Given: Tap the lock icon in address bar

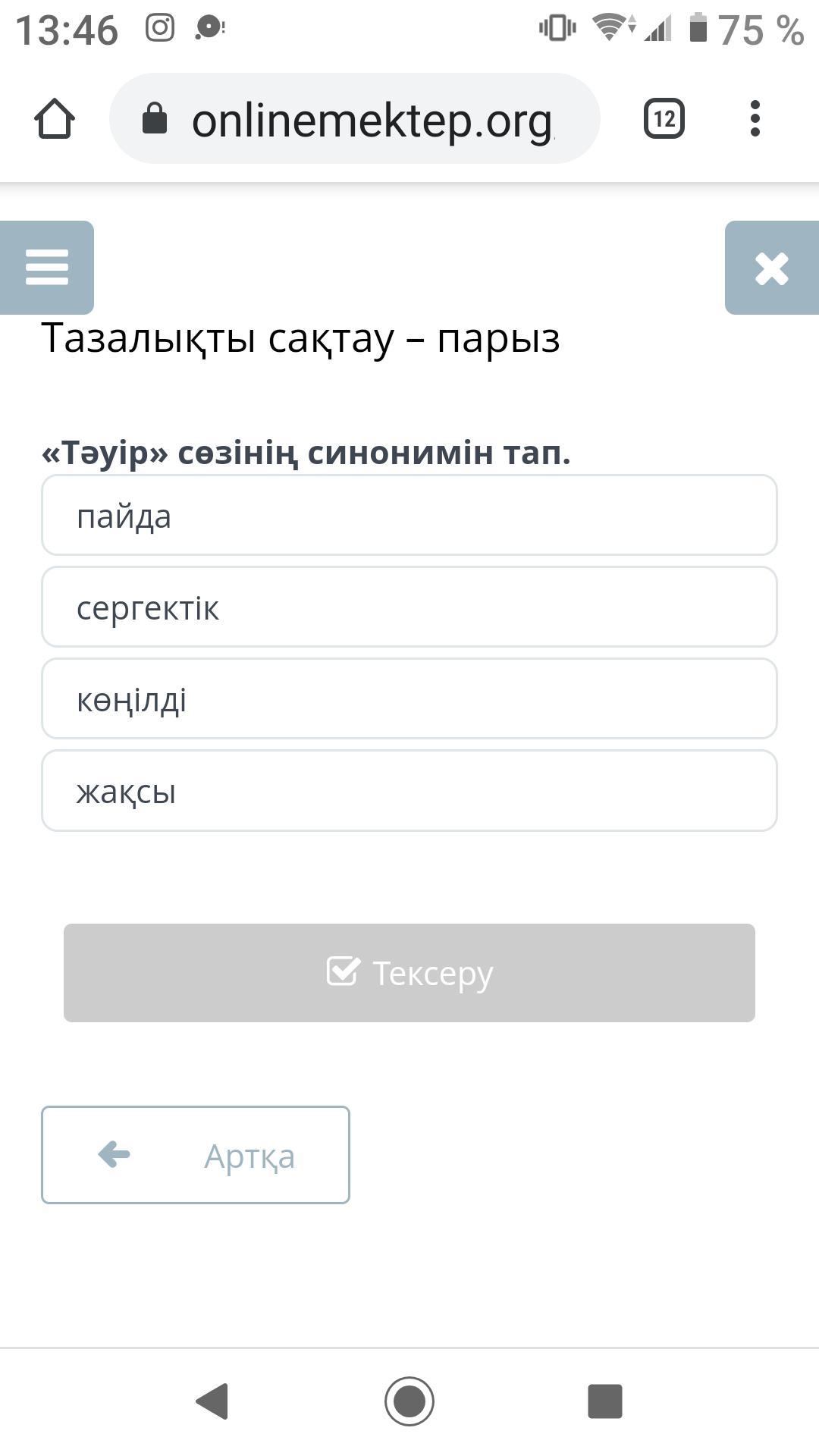Looking at the screenshot, I should tap(155, 119).
